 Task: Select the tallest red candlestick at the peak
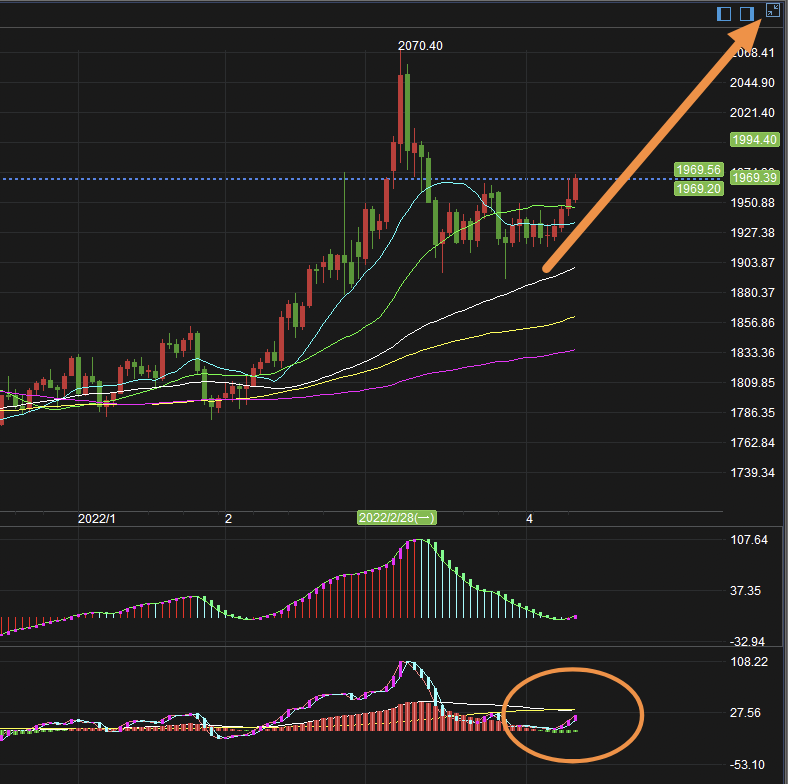click(401, 108)
